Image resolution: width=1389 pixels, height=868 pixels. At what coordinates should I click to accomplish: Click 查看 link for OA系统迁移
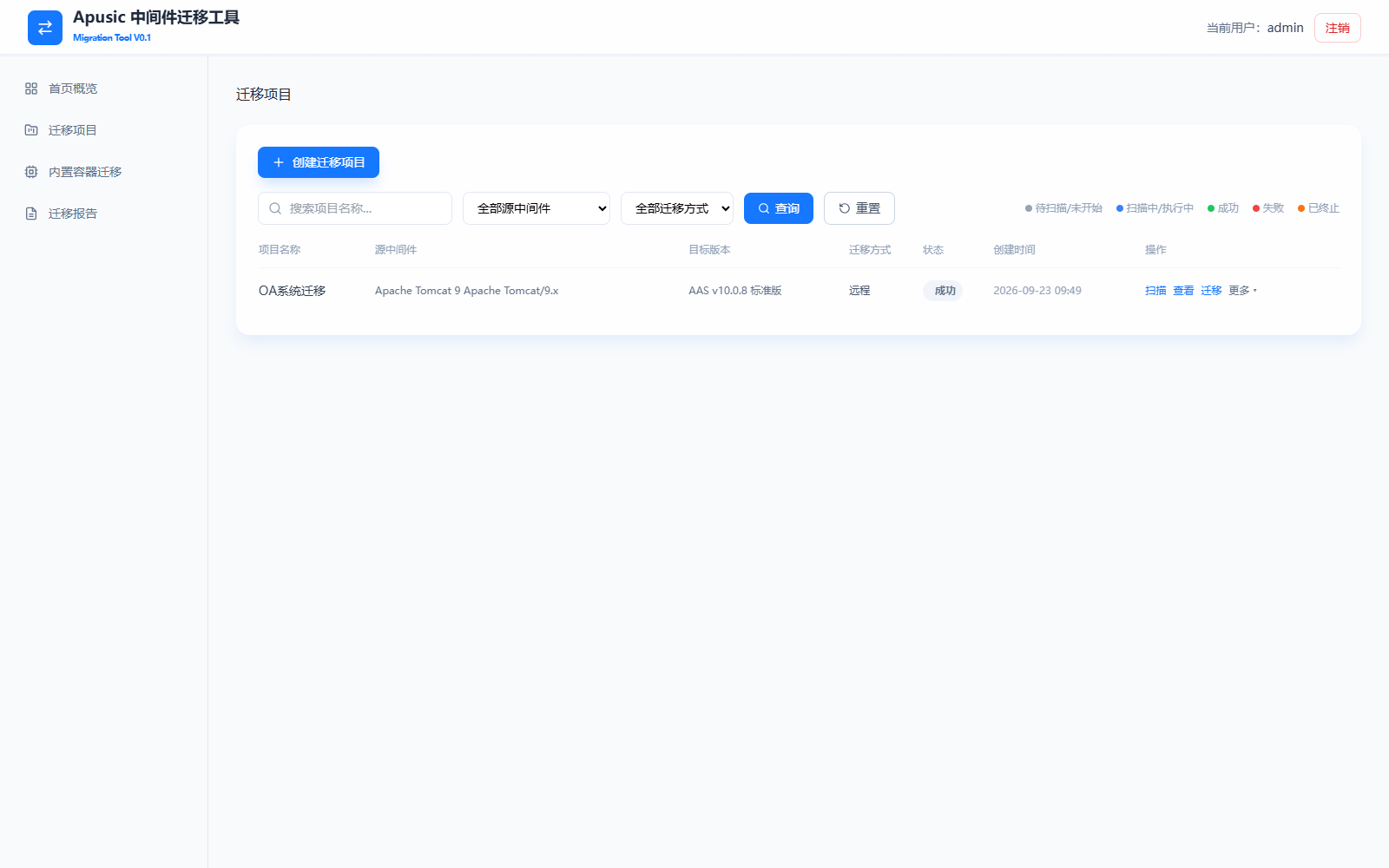(1183, 291)
